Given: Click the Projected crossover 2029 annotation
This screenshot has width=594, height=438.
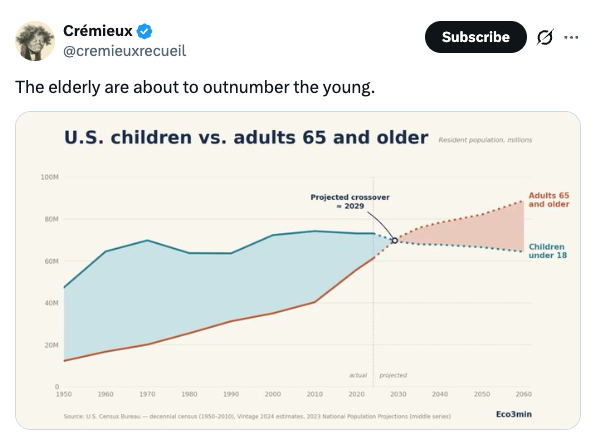Looking at the screenshot, I should point(350,202).
